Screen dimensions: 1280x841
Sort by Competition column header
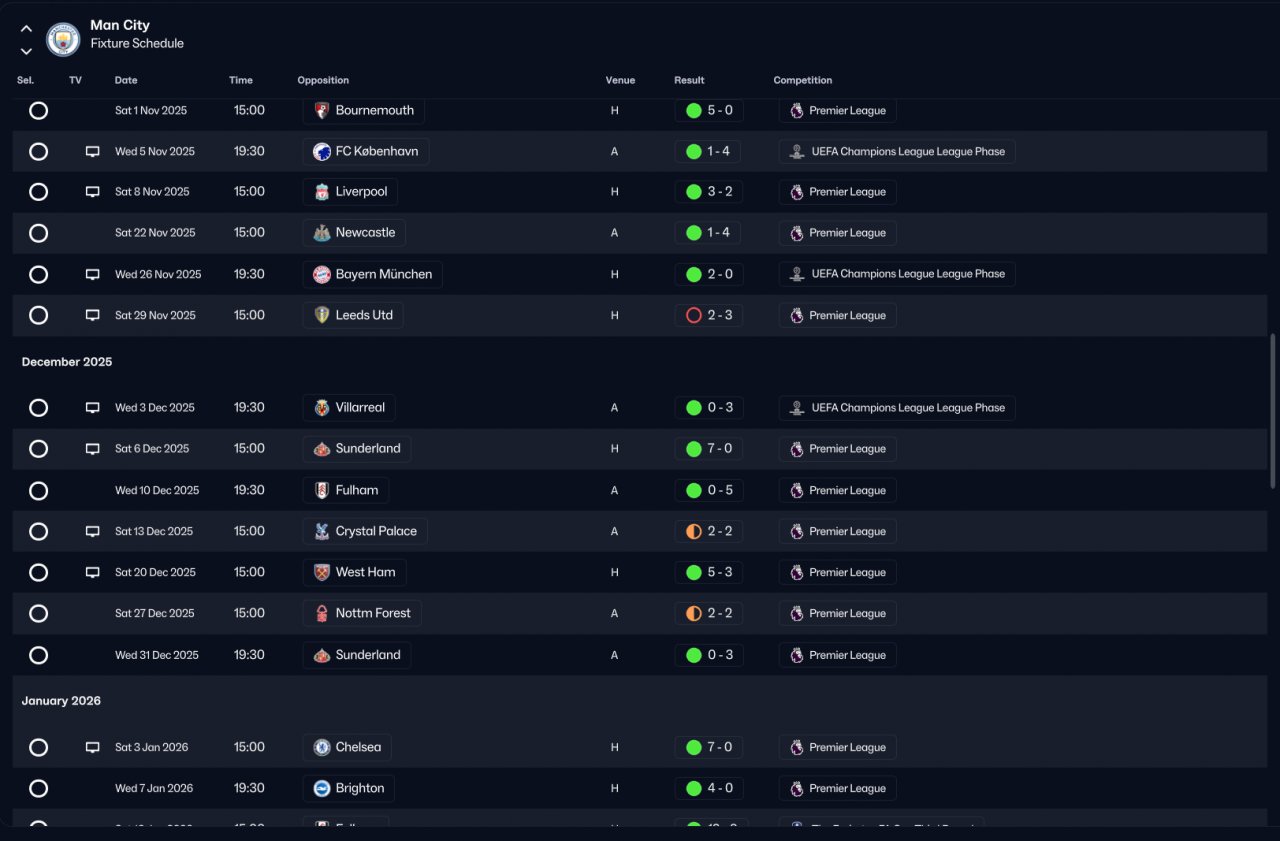(x=803, y=80)
